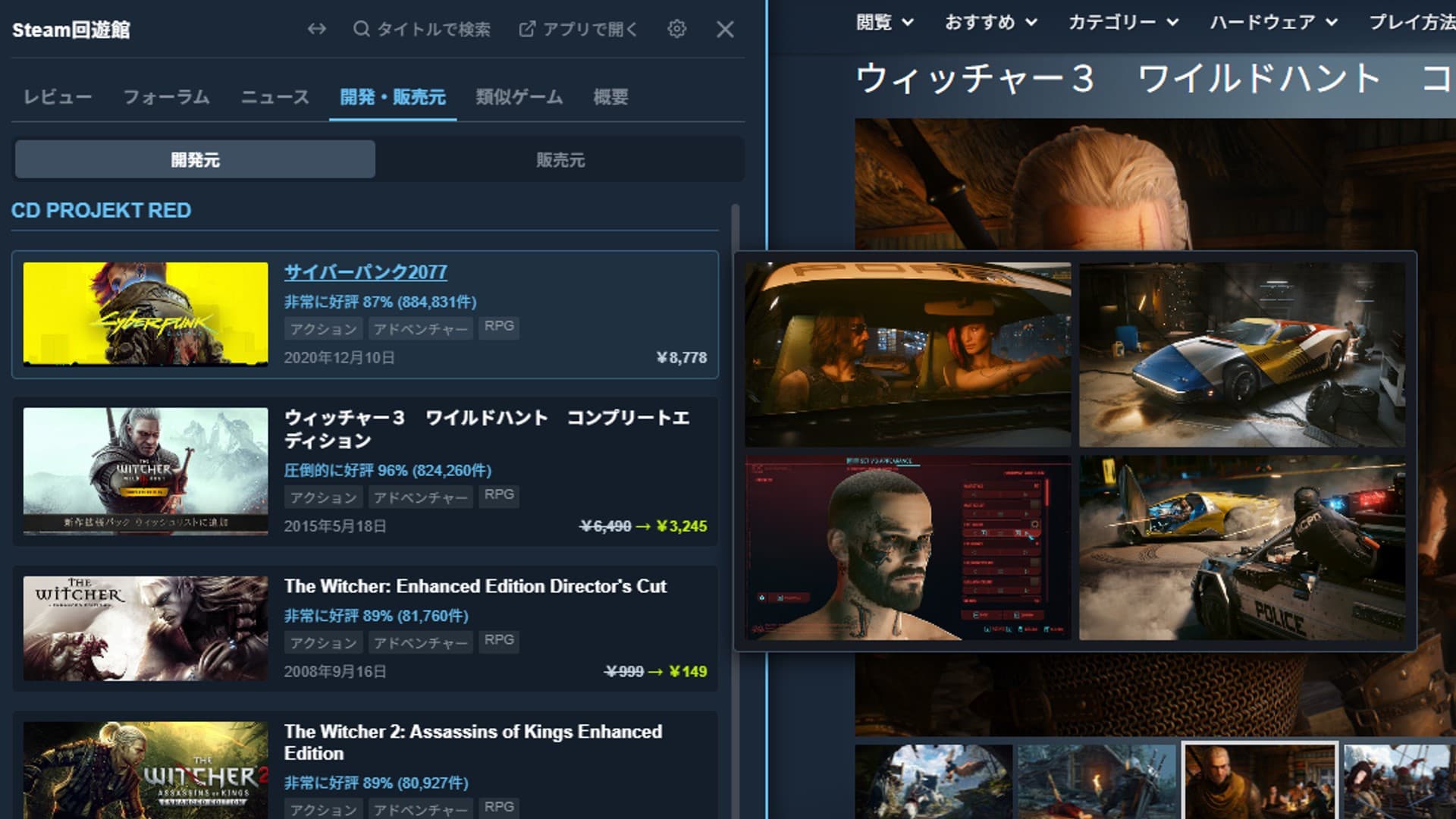Click the アクション tag under The Witcher: Enhanced Edition

pyautogui.click(x=324, y=642)
